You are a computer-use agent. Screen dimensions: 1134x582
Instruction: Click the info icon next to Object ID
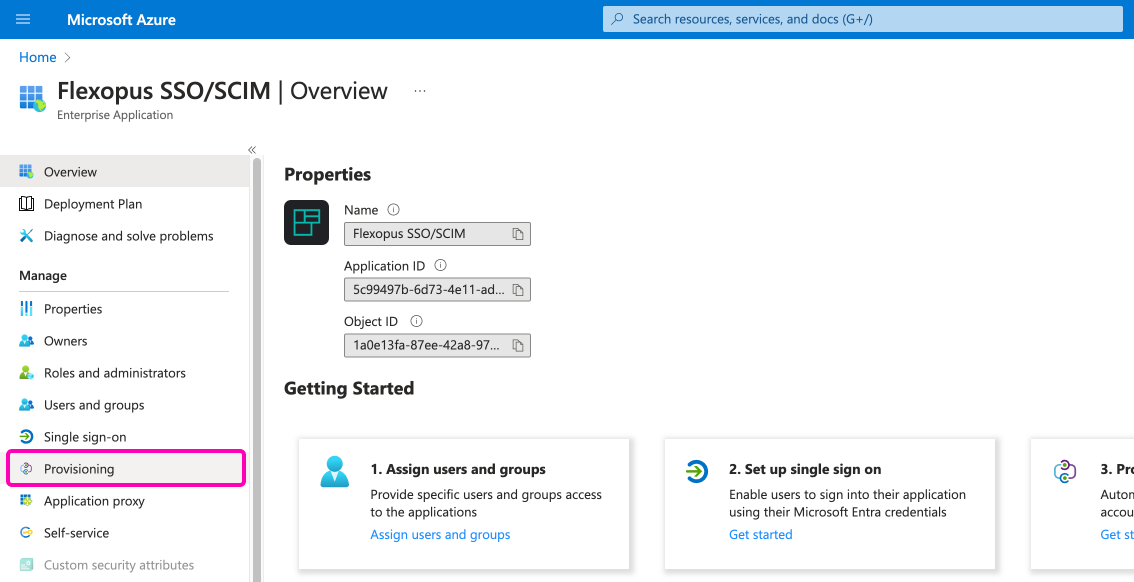coord(416,322)
